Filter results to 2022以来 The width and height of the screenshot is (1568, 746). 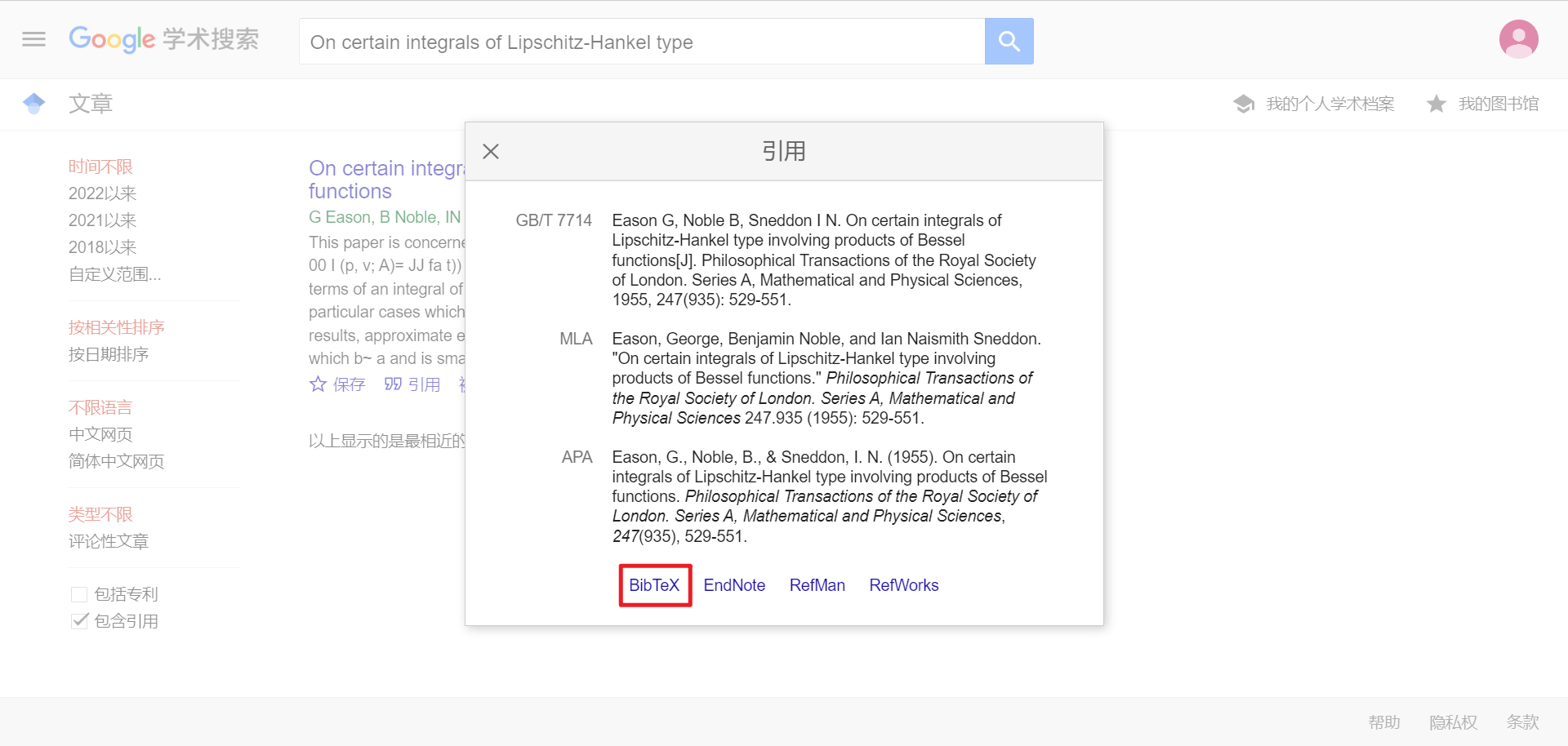click(x=102, y=193)
